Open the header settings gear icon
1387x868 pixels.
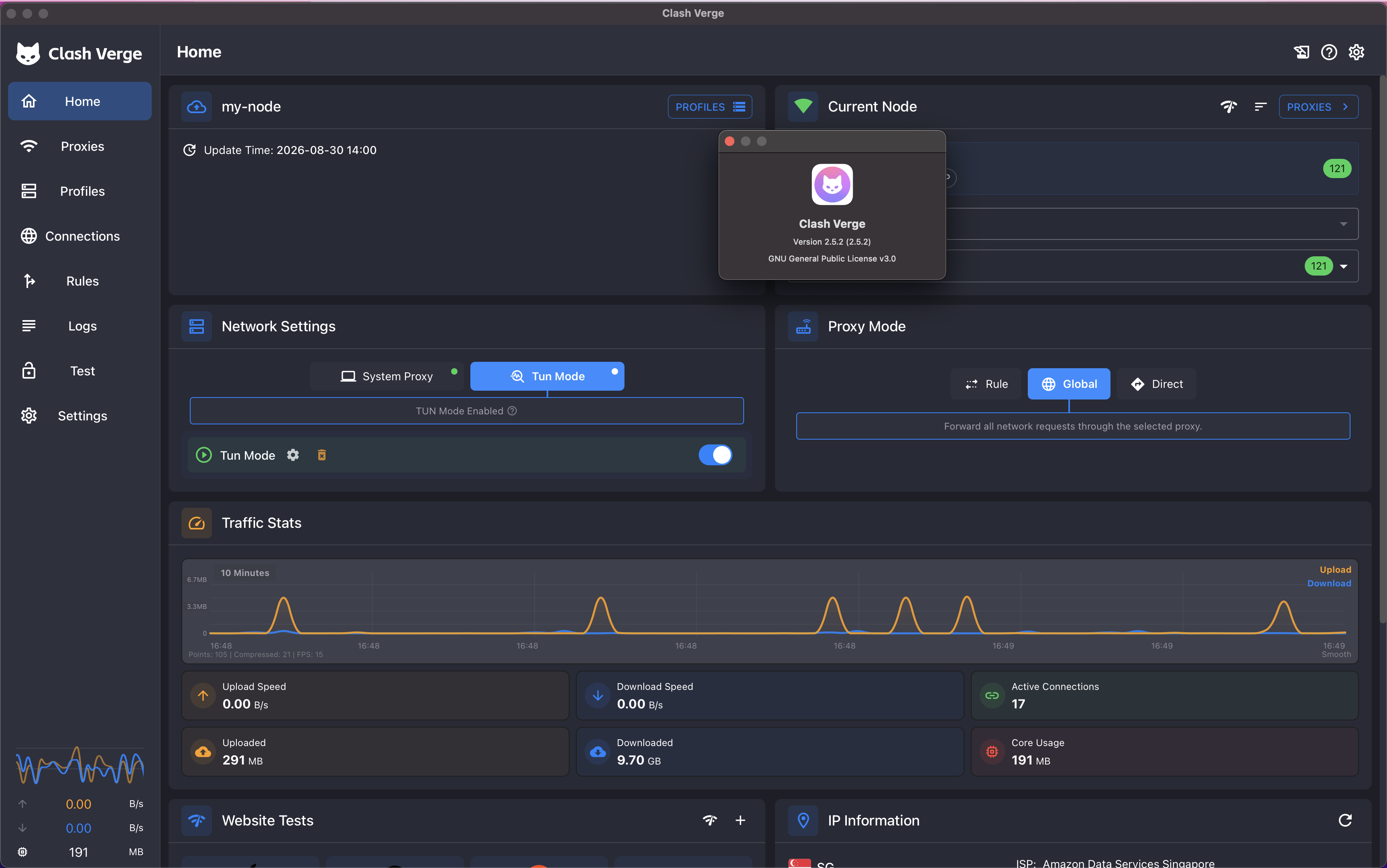coord(1356,52)
